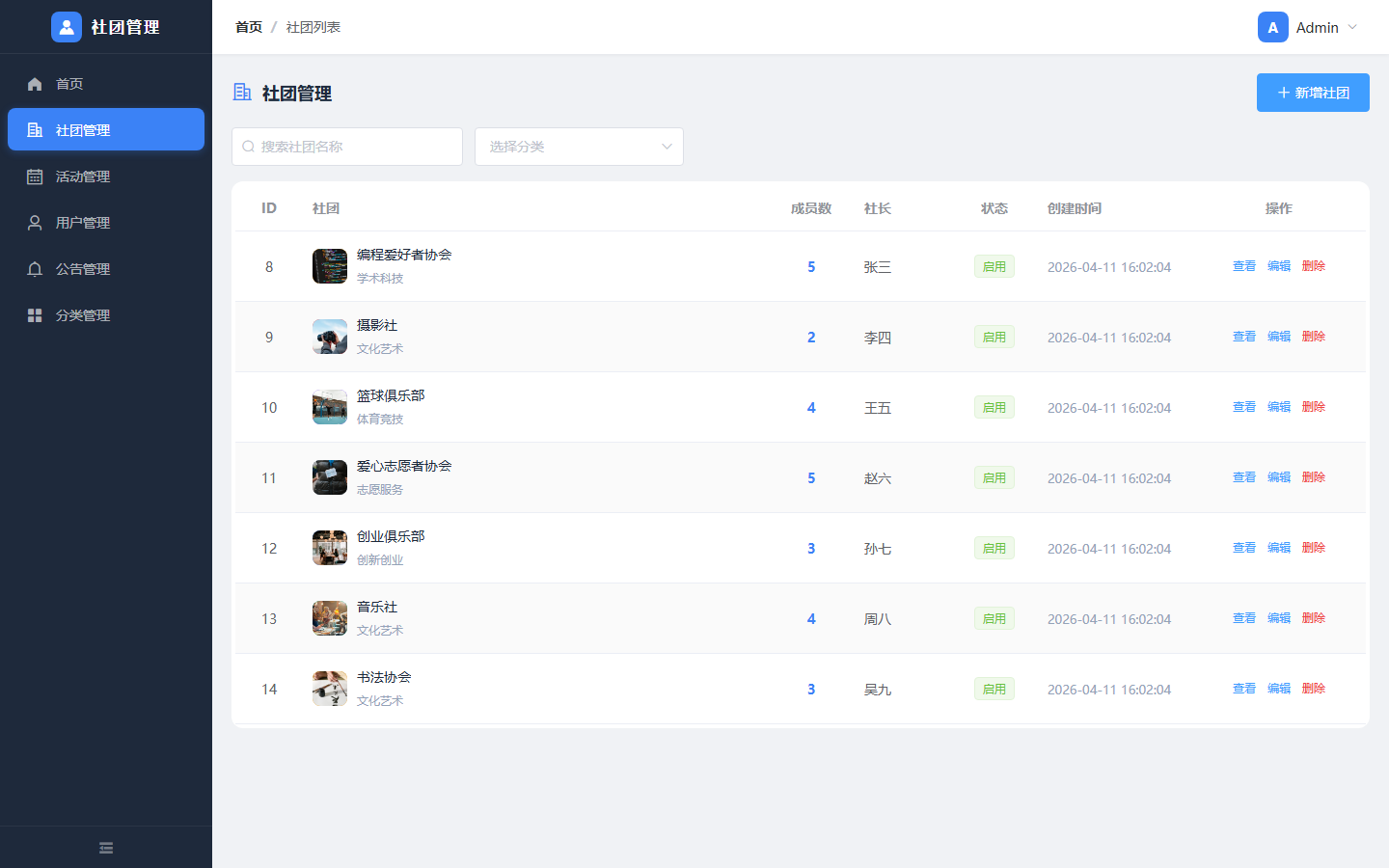Click 删除 for 音乐社
This screenshot has height=868, width=1389.
pos(1314,618)
